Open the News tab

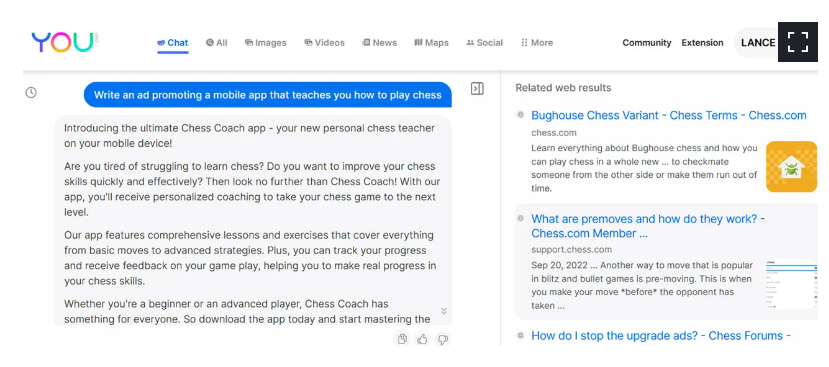pyautogui.click(x=379, y=43)
